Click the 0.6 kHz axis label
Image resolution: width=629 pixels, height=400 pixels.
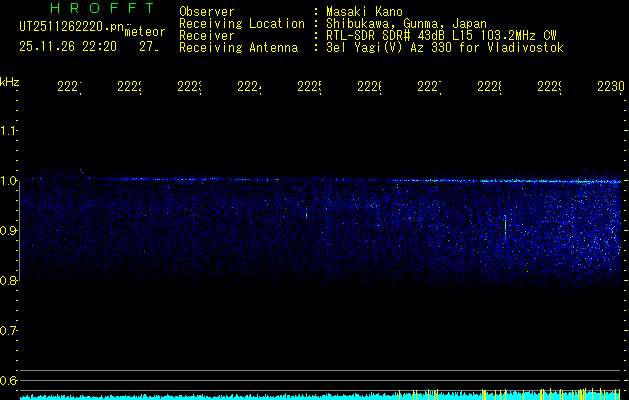[8, 380]
